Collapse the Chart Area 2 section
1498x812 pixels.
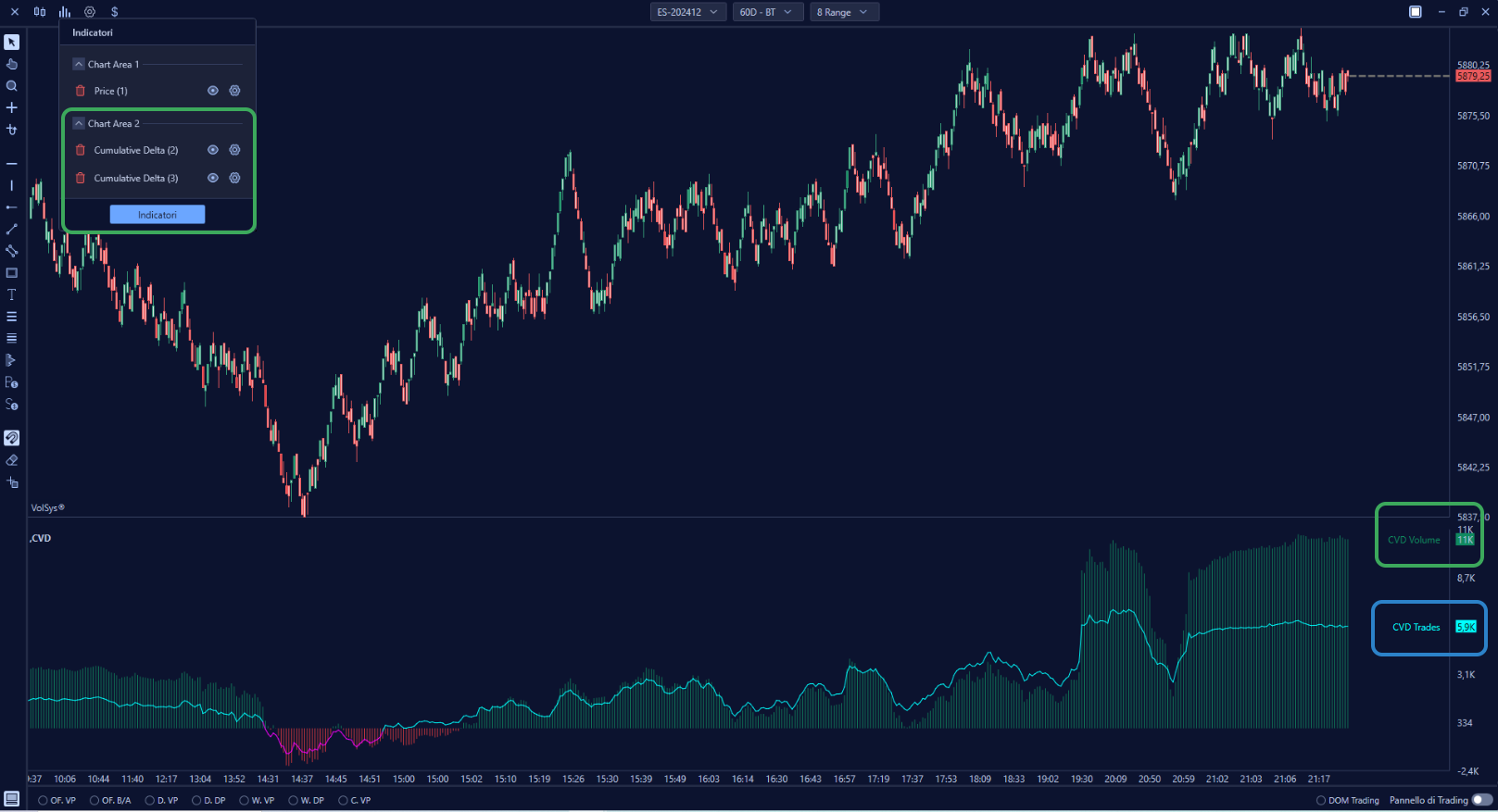click(79, 123)
